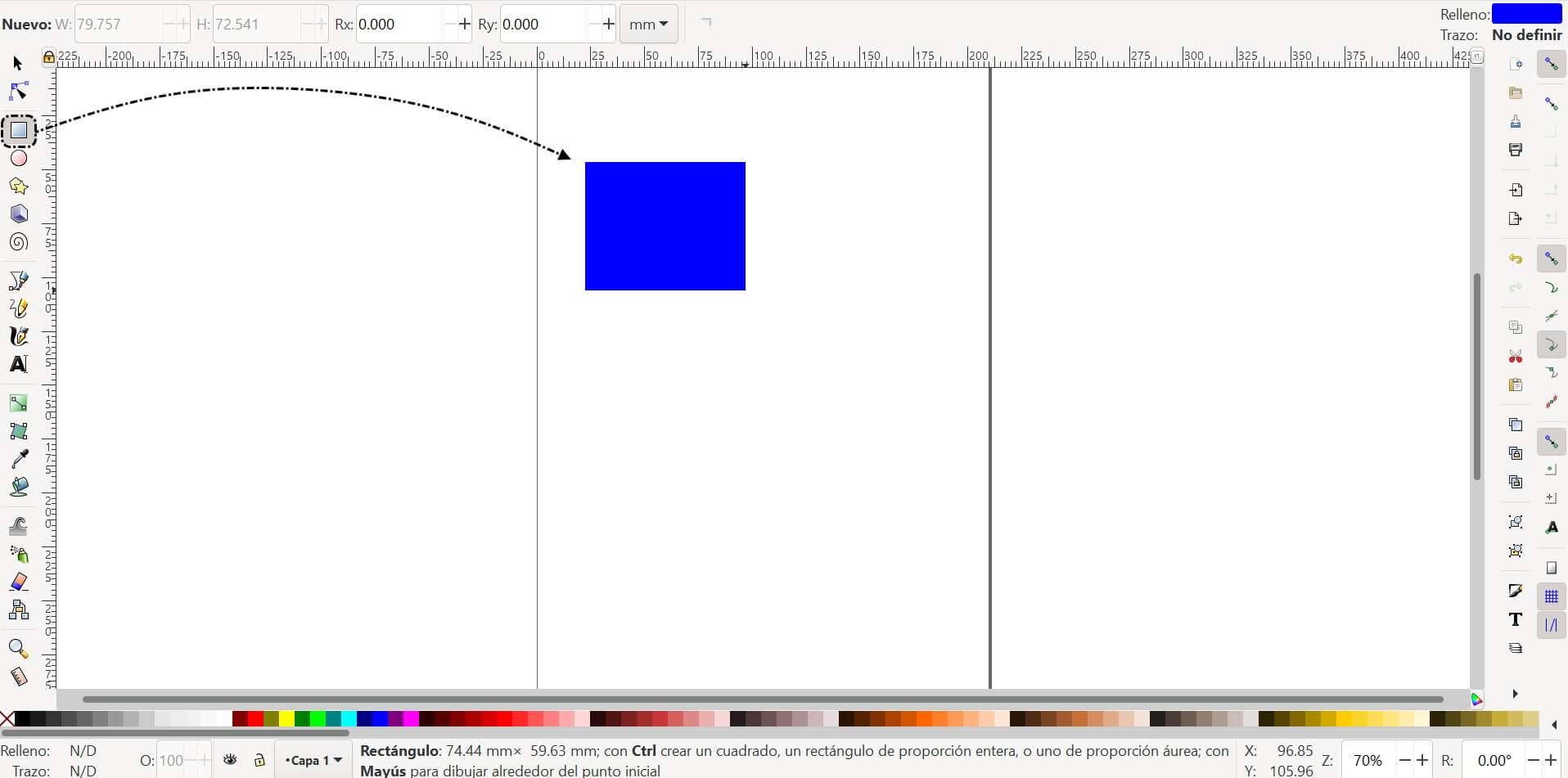The width and height of the screenshot is (1568, 778).
Task: Select the Star and polygon tool
Action: 18,186
